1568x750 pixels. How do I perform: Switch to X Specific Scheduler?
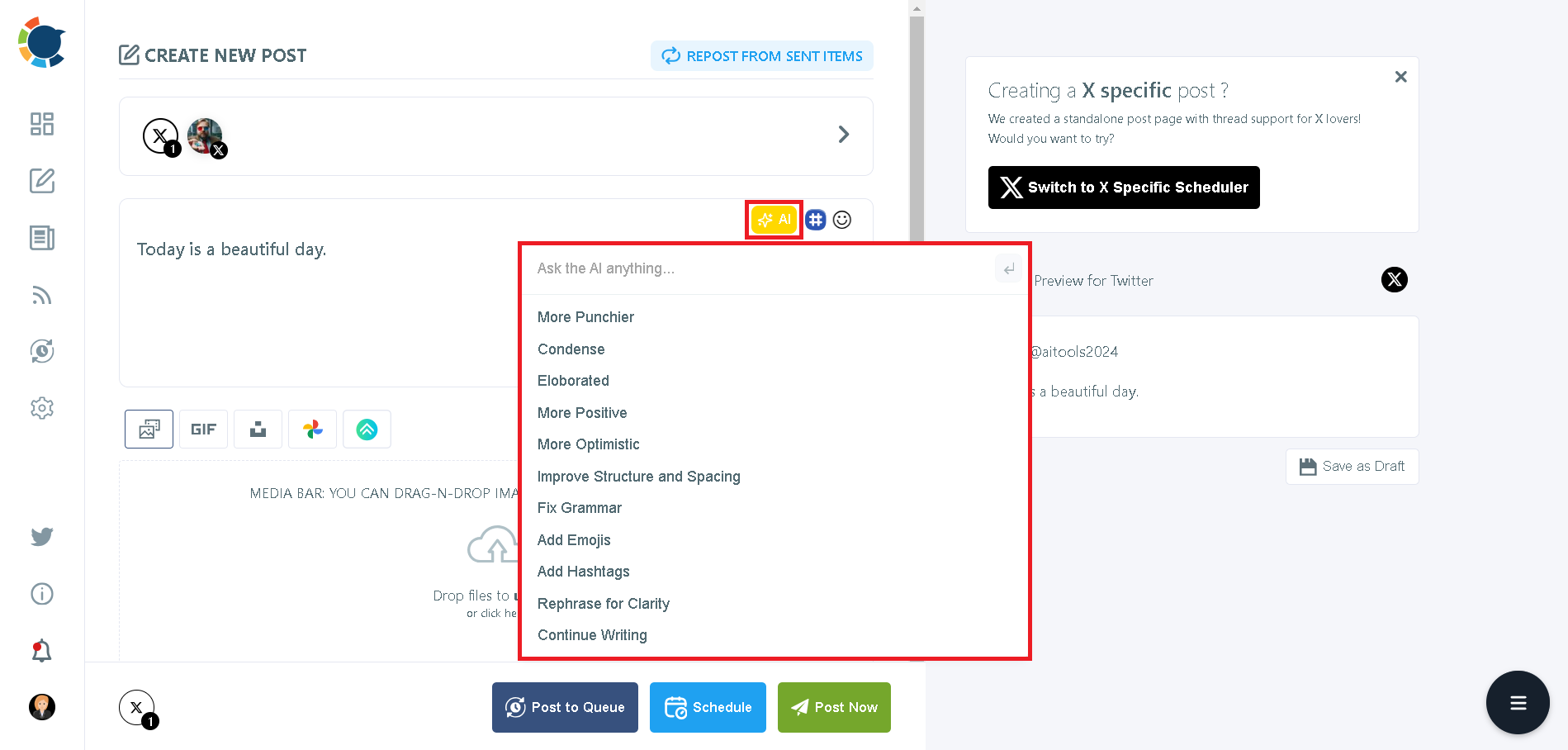coord(1123,187)
